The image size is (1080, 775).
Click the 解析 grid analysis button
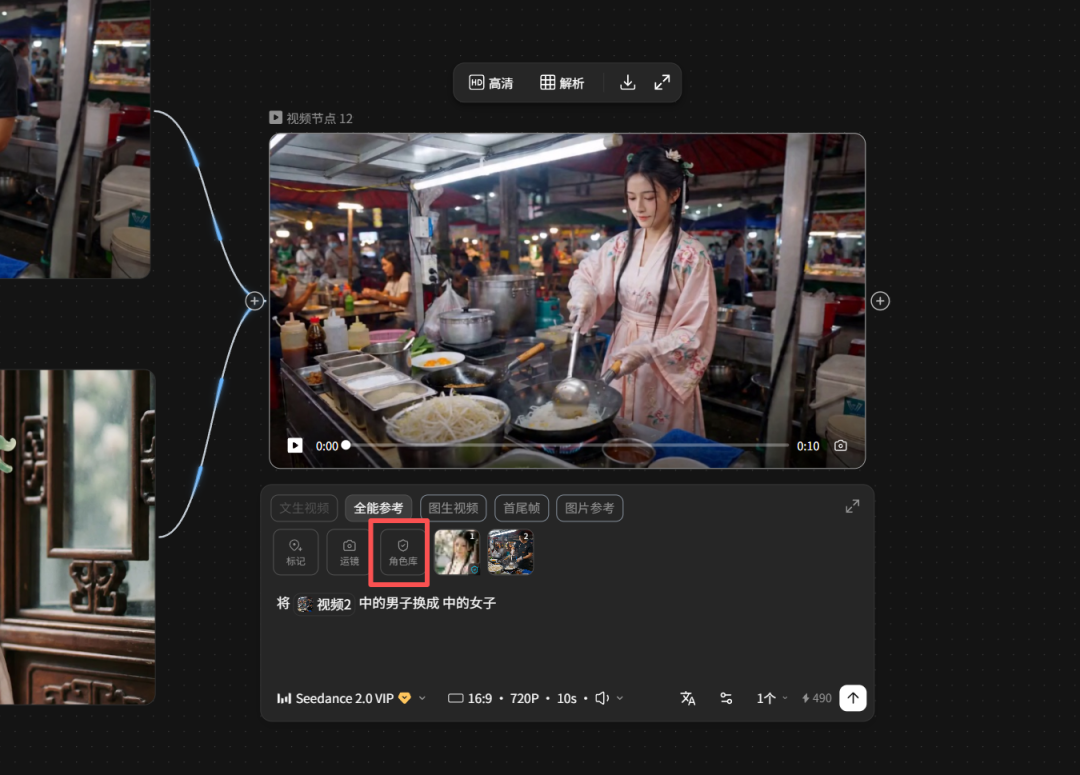point(562,83)
